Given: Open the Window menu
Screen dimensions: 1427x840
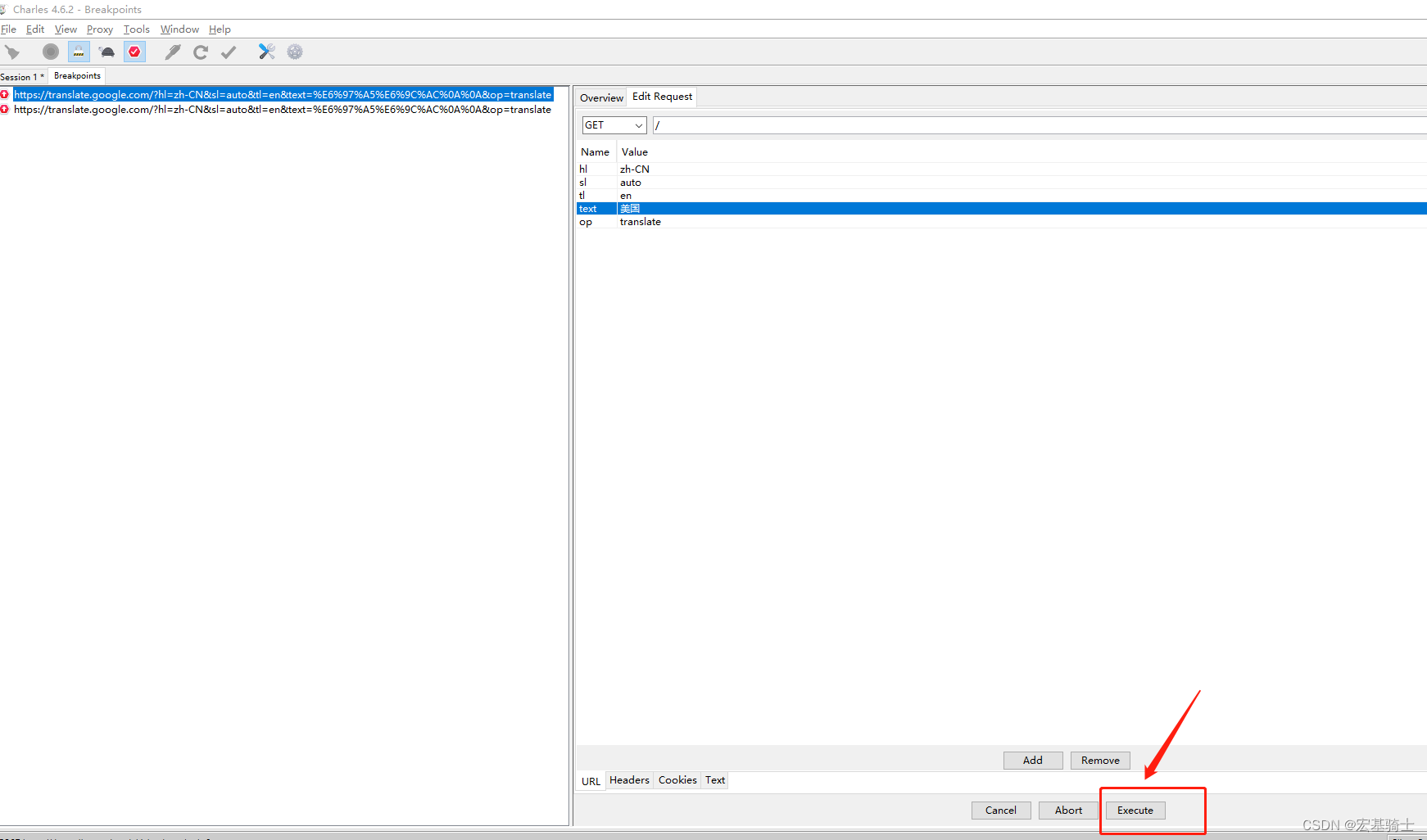Looking at the screenshot, I should [179, 29].
